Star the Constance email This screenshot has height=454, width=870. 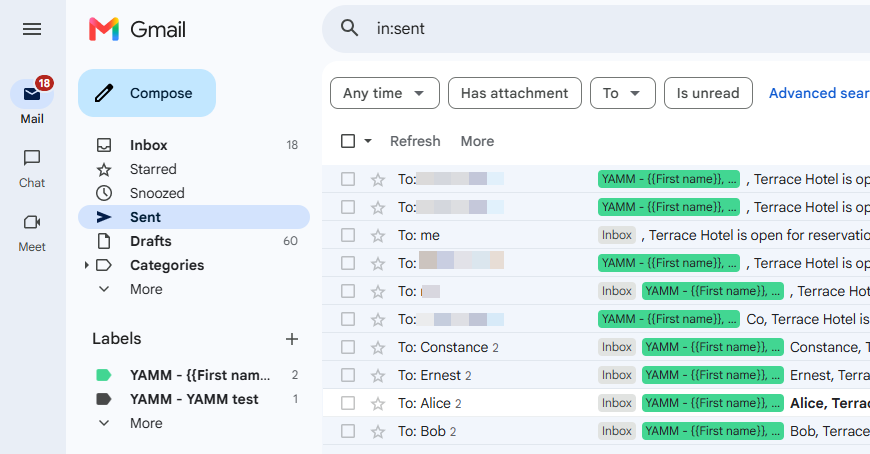click(x=378, y=347)
